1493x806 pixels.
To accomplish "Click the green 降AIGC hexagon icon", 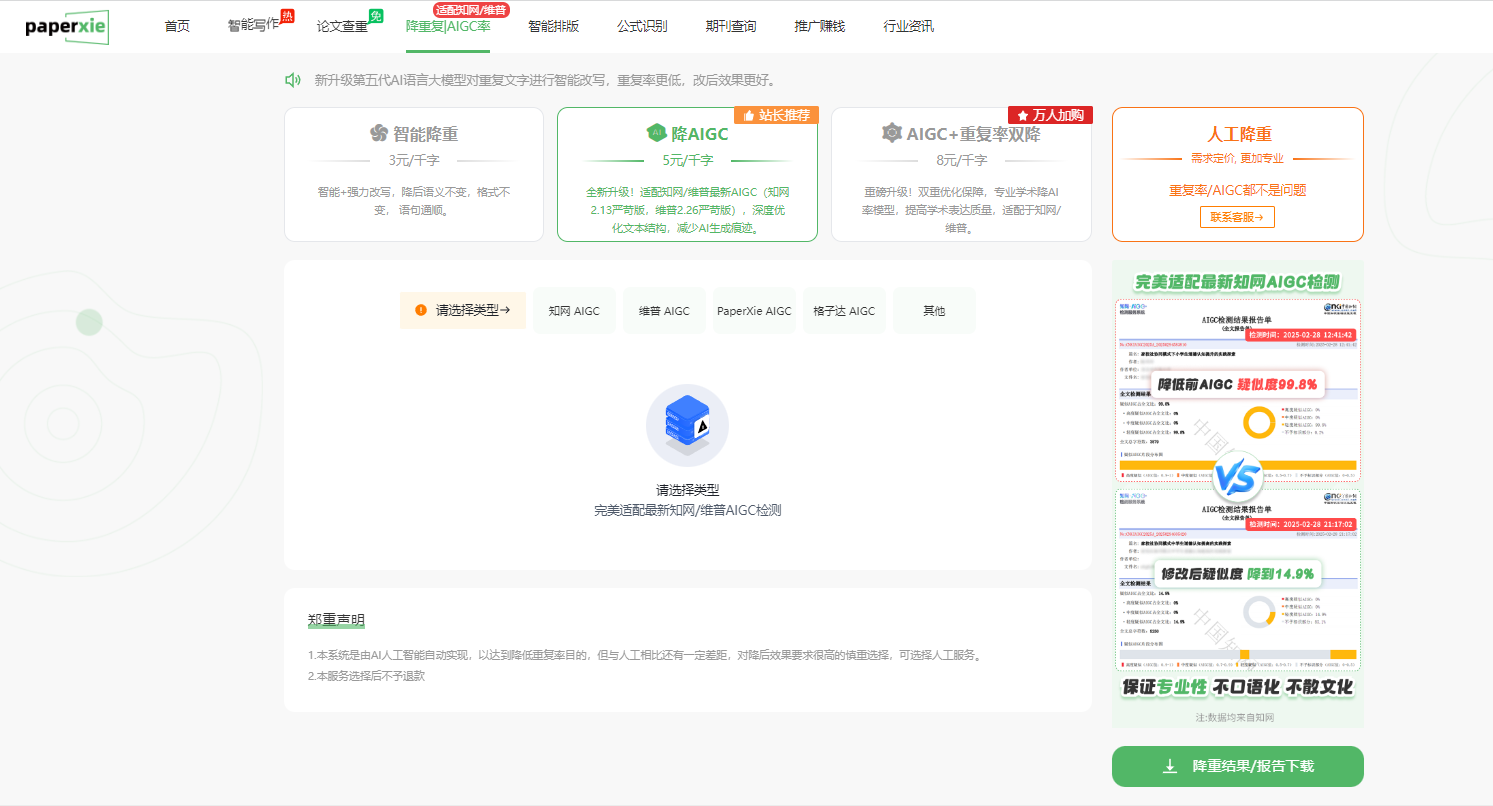I will [656, 133].
